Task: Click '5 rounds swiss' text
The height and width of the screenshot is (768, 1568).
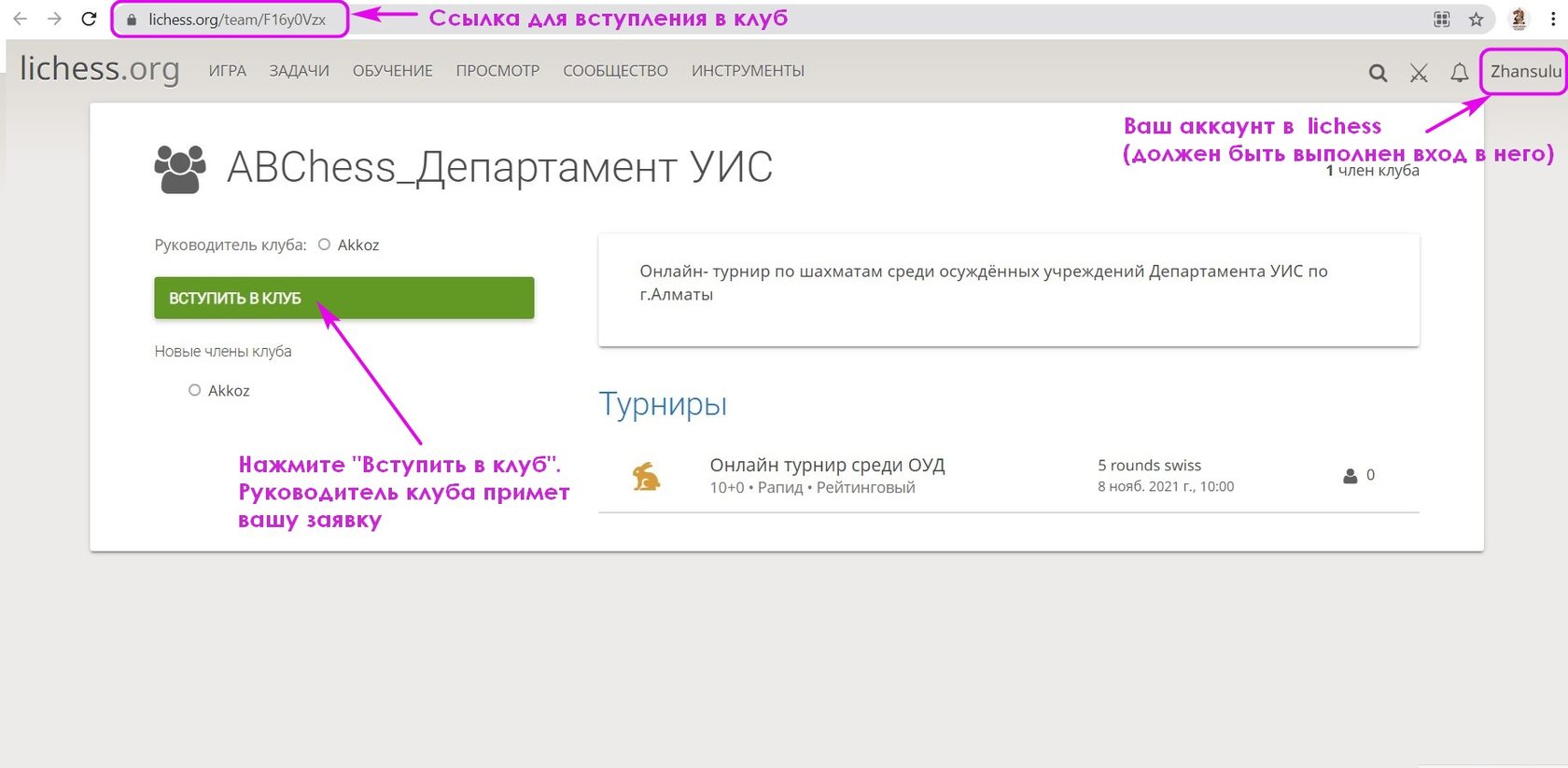Action: pos(1149,465)
